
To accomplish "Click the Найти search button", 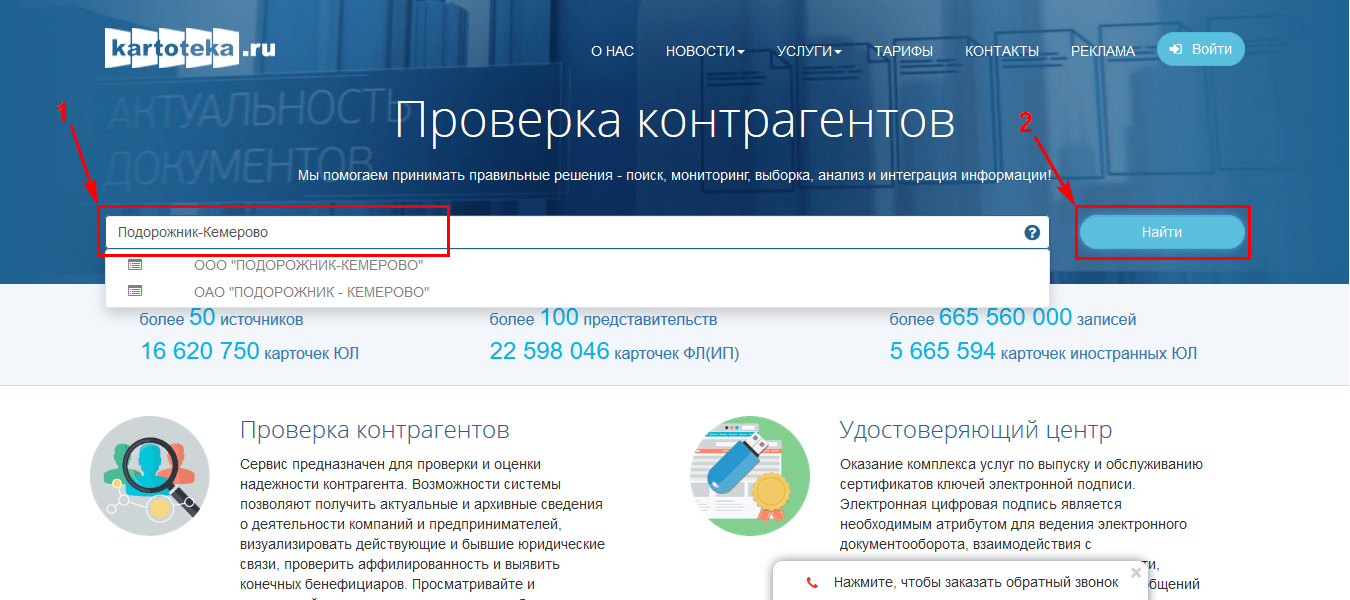I will 1162,232.
